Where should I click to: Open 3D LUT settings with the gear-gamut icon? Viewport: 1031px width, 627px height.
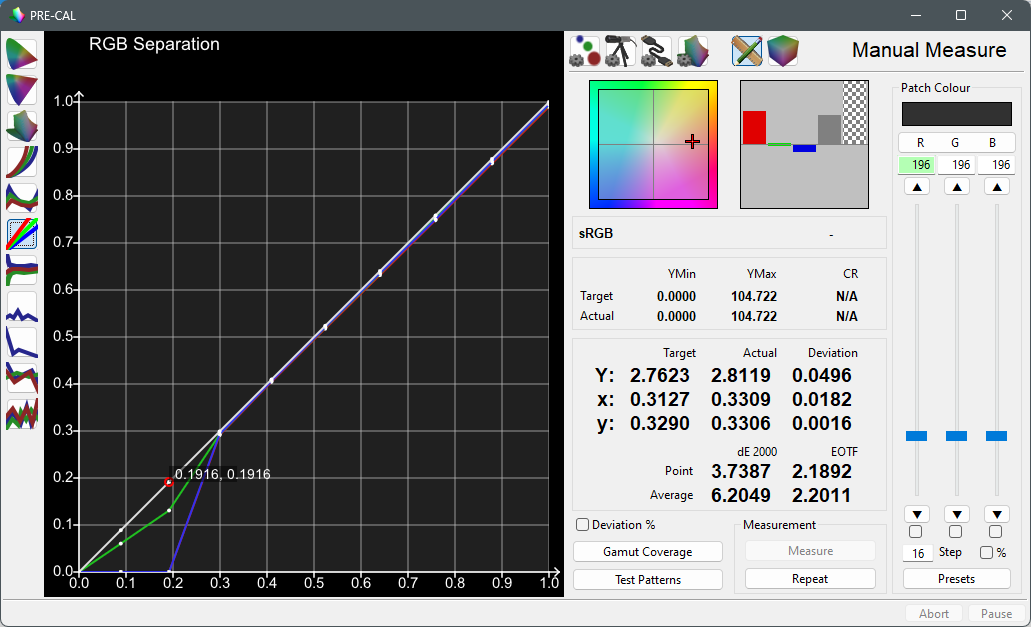[x=694, y=51]
